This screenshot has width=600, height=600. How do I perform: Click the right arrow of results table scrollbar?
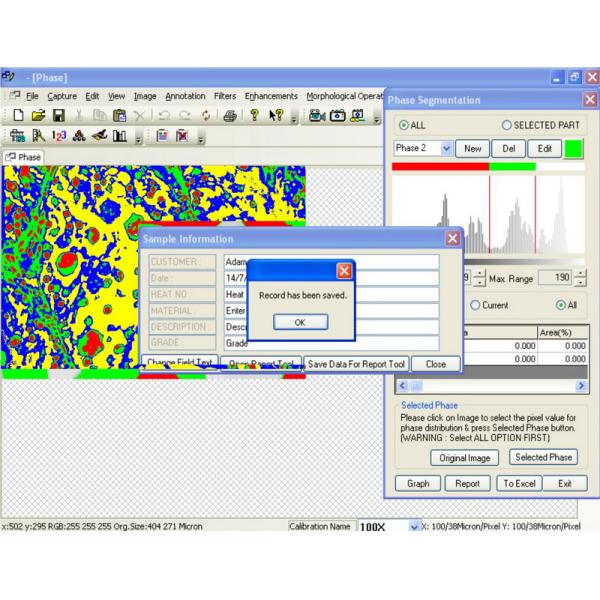(581, 385)
